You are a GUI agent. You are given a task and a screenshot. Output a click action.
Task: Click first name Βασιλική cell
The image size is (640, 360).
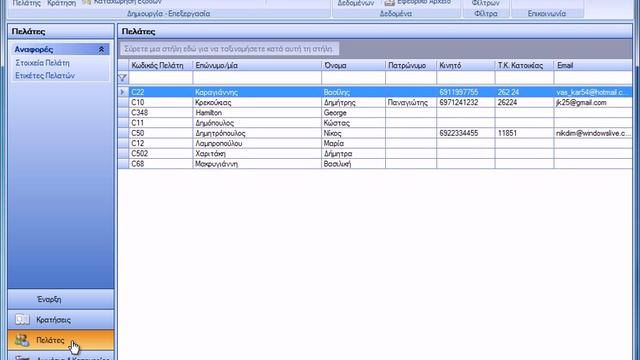[353, 164]
